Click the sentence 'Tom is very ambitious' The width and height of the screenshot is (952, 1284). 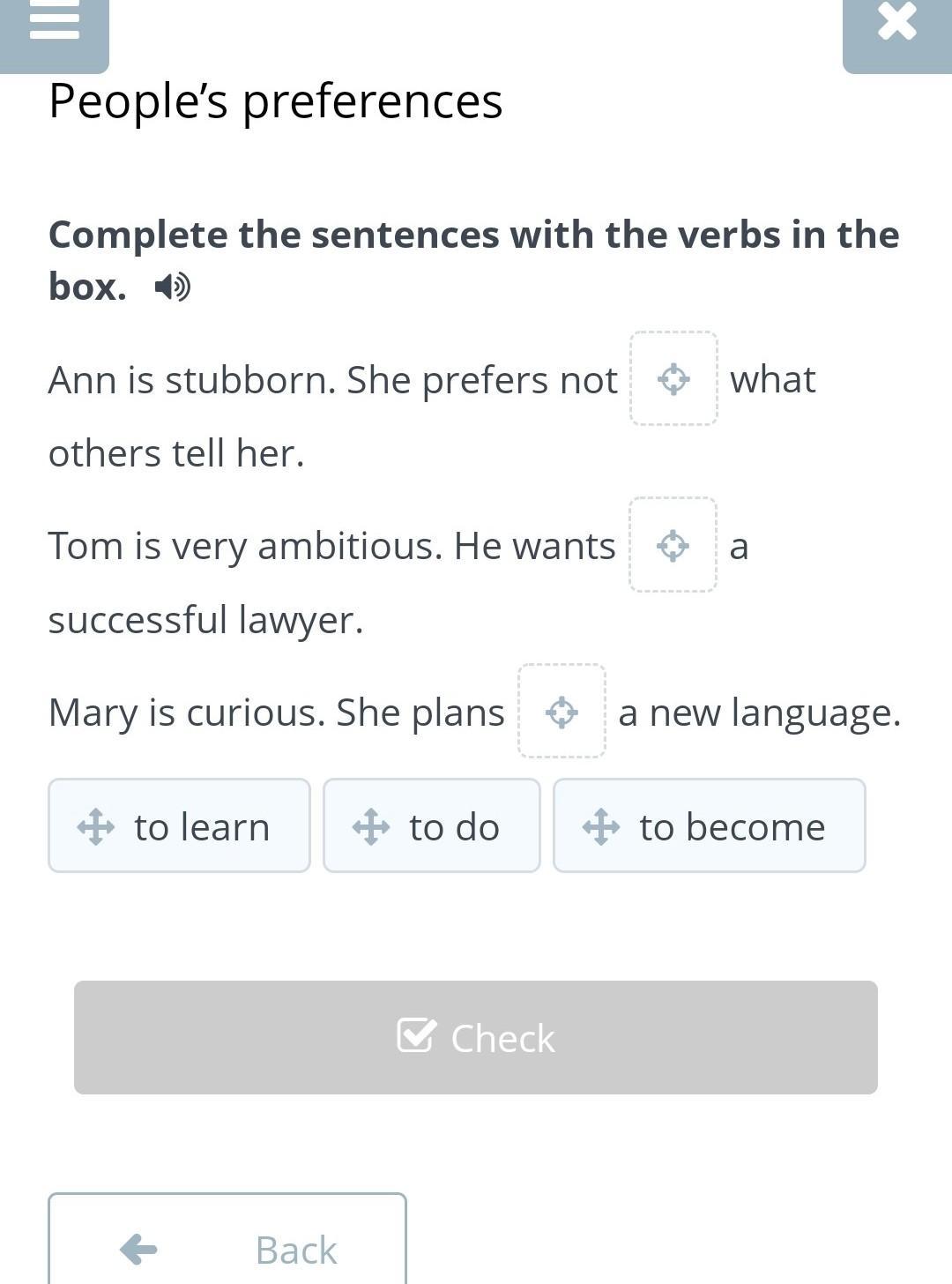pos(245,546)
